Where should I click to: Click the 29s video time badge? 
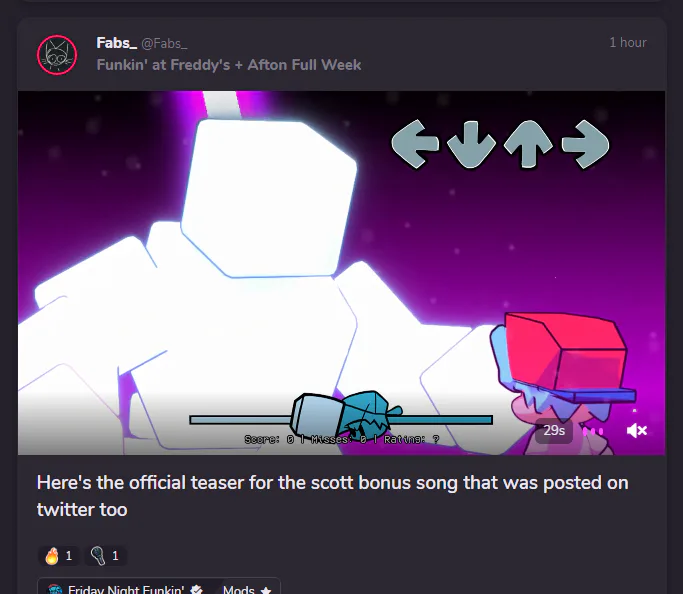pos(554,431)
